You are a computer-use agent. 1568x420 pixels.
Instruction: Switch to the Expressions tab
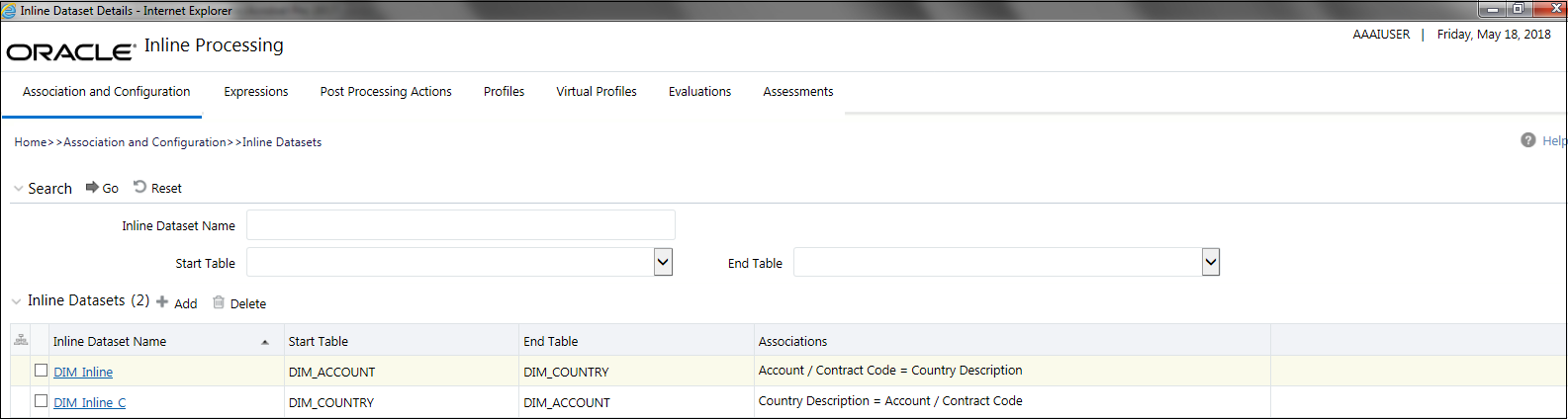[256, 92]
